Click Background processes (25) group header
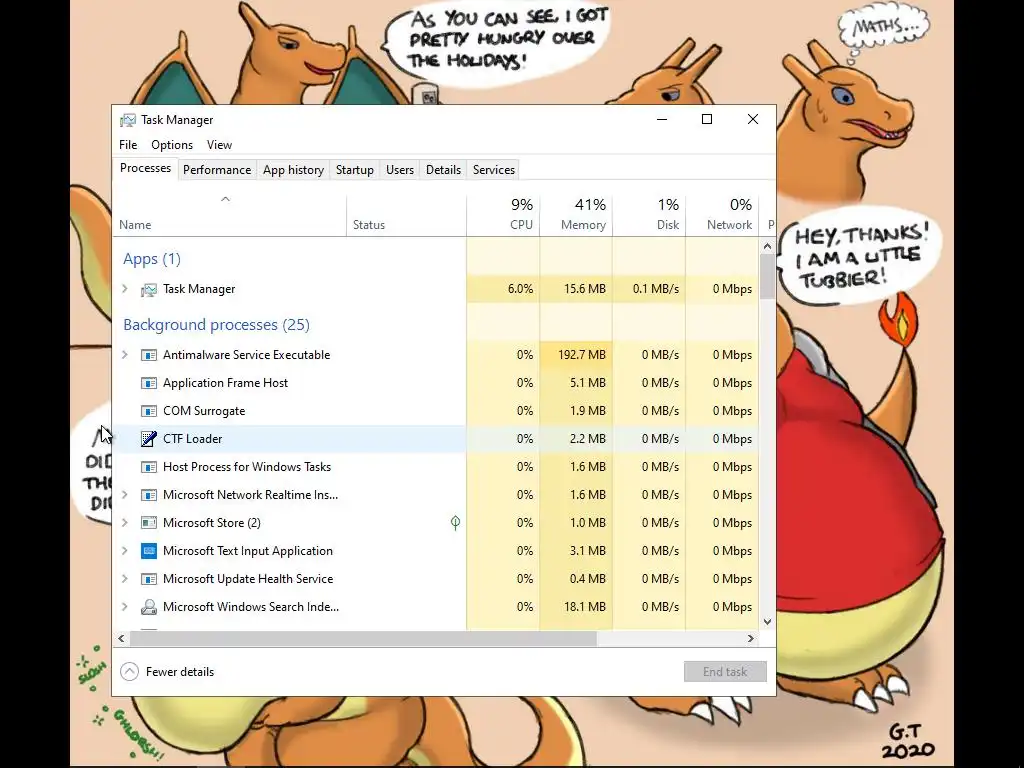 click(216, 325)
